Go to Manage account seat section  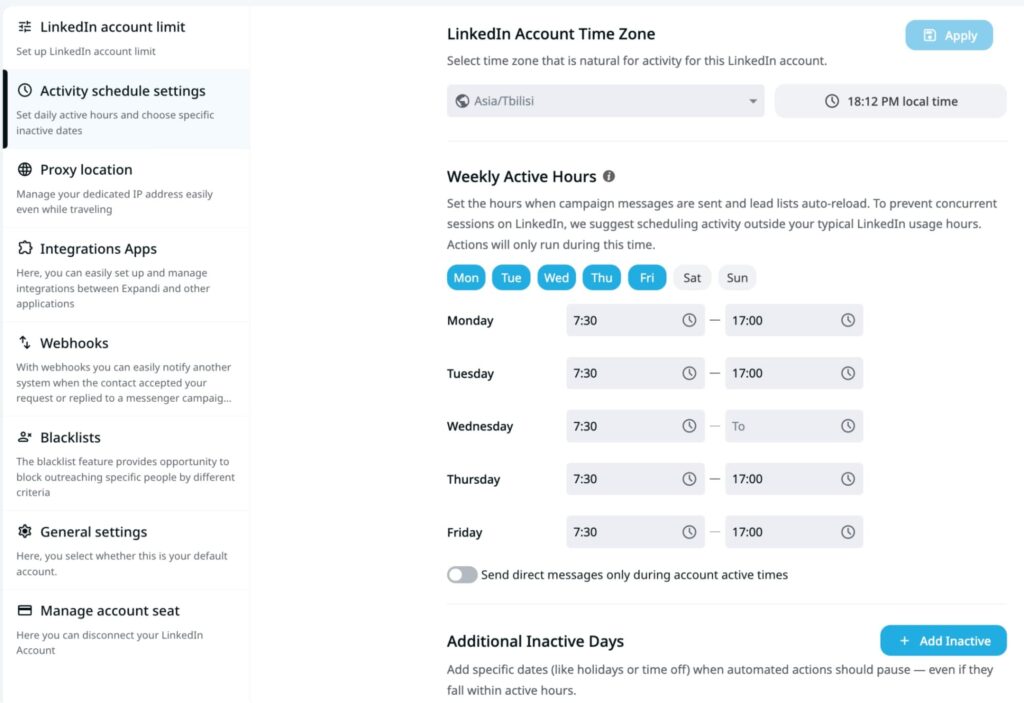(109, 611)
